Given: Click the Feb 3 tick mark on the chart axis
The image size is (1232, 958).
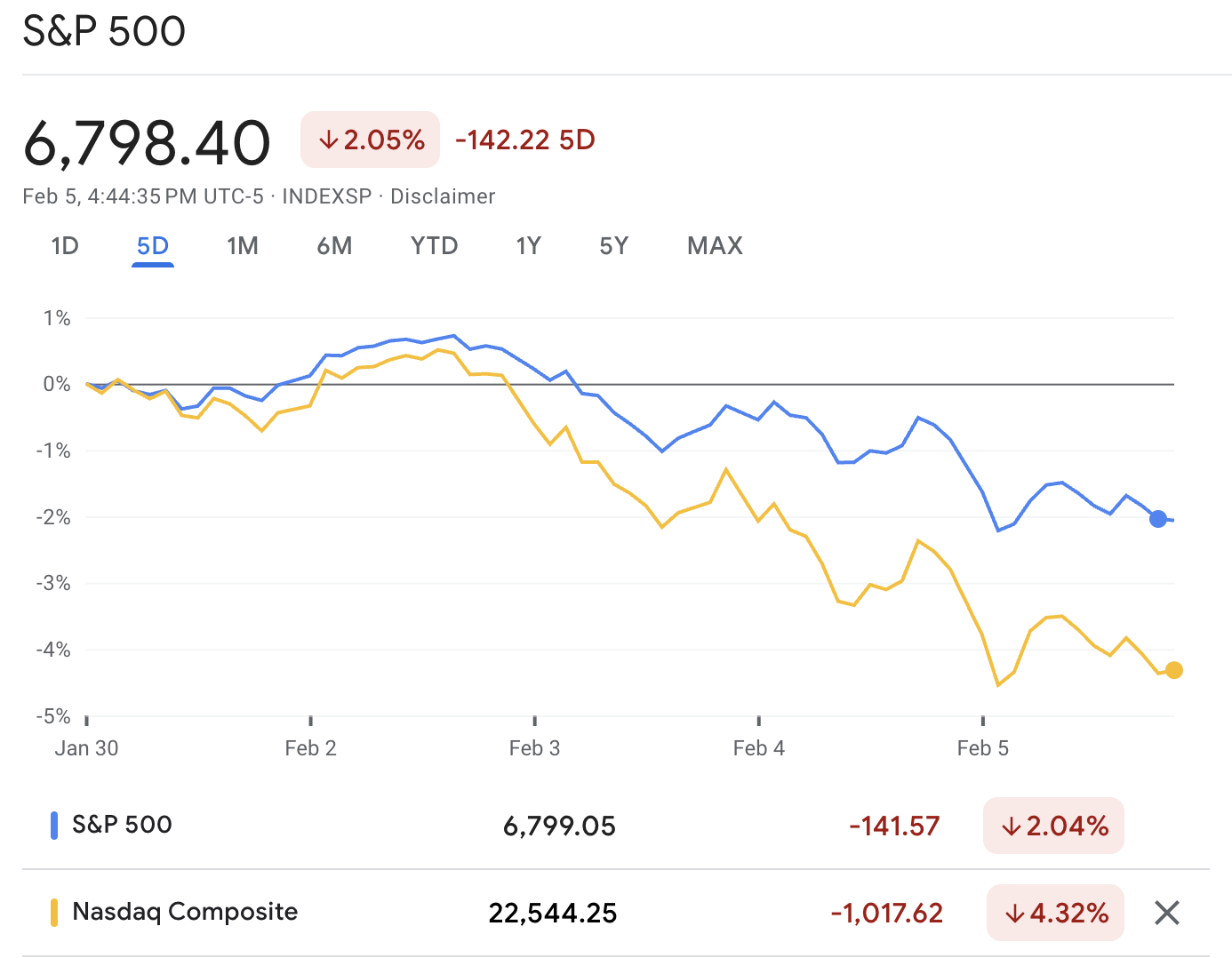Looking at the screenshot, I should 534,722.
